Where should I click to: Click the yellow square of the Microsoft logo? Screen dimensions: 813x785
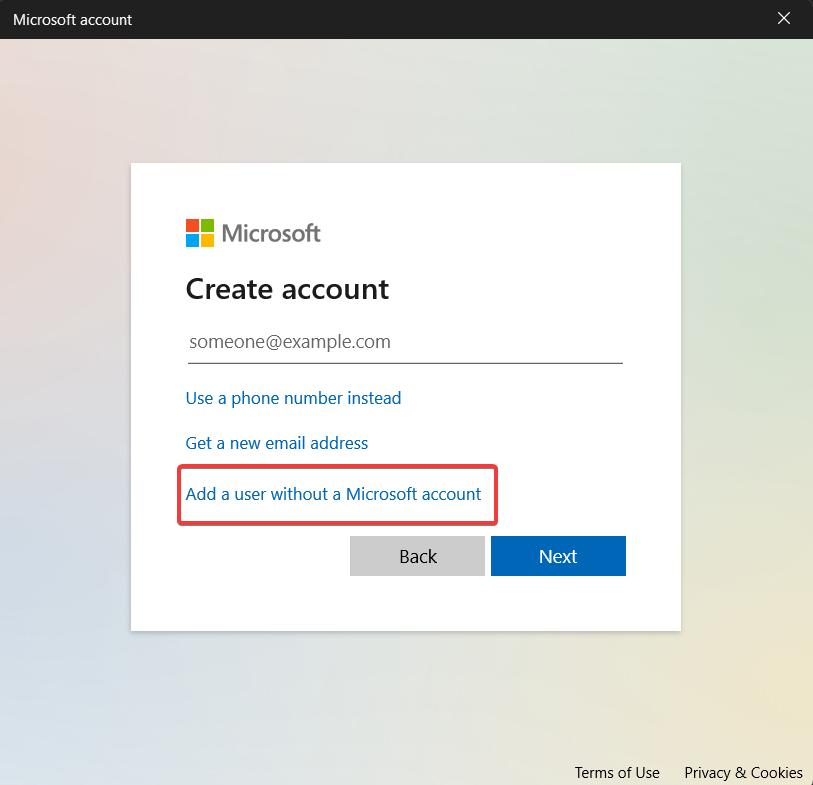tap(207, 240)
